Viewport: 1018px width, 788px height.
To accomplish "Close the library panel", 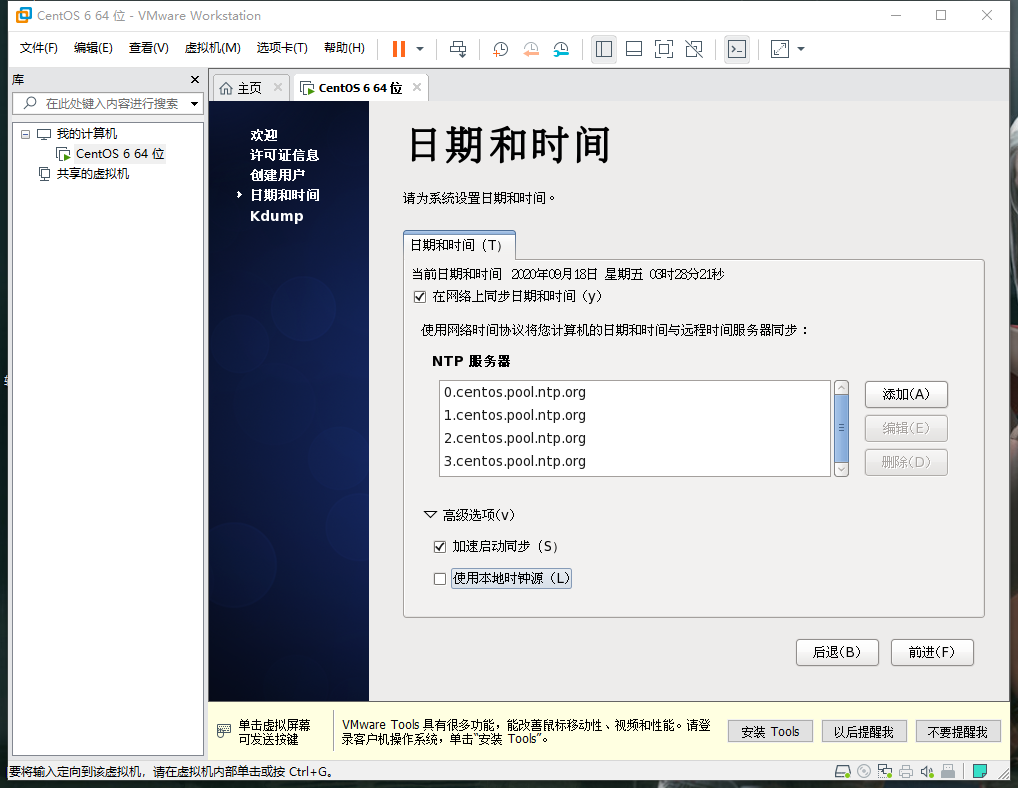I will [x=195, y=79].
